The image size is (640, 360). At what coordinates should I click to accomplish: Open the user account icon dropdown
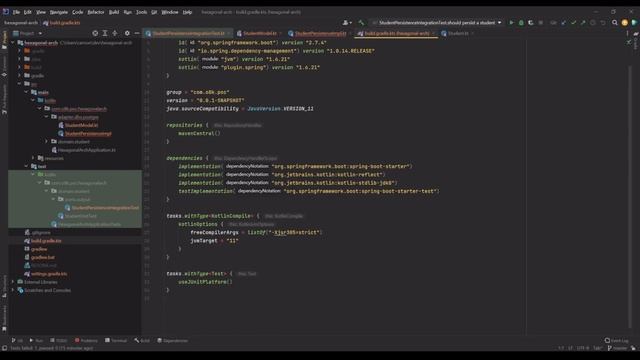(347, 23)
